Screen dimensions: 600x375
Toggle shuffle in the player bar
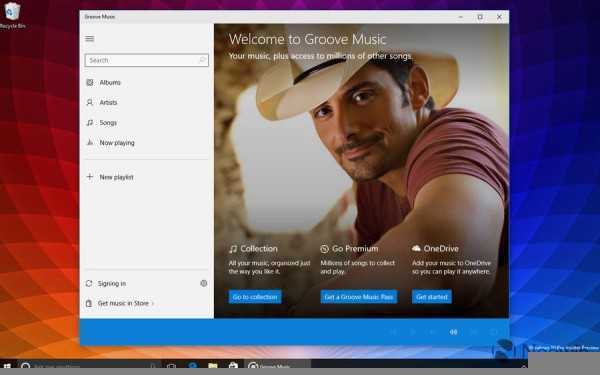(474, 332)
